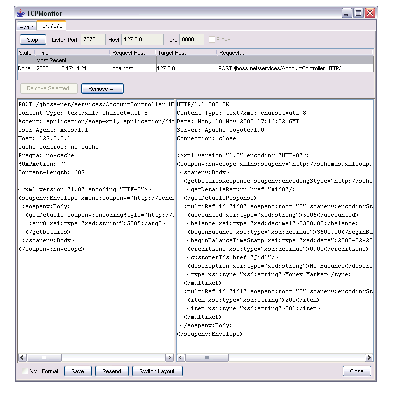This screenshot has width=394, height=395.
Task: Click the Save button
Action: [x=78, y=371]
